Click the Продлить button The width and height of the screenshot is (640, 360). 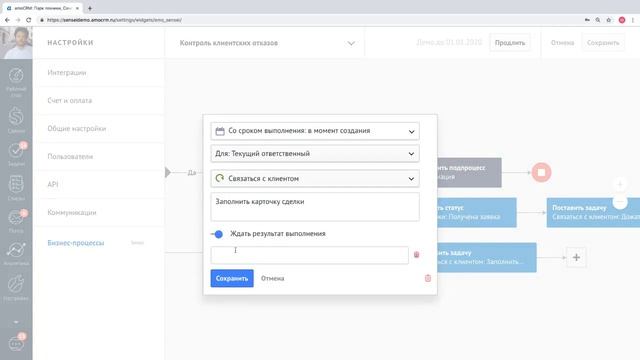(x=510, y=43)
